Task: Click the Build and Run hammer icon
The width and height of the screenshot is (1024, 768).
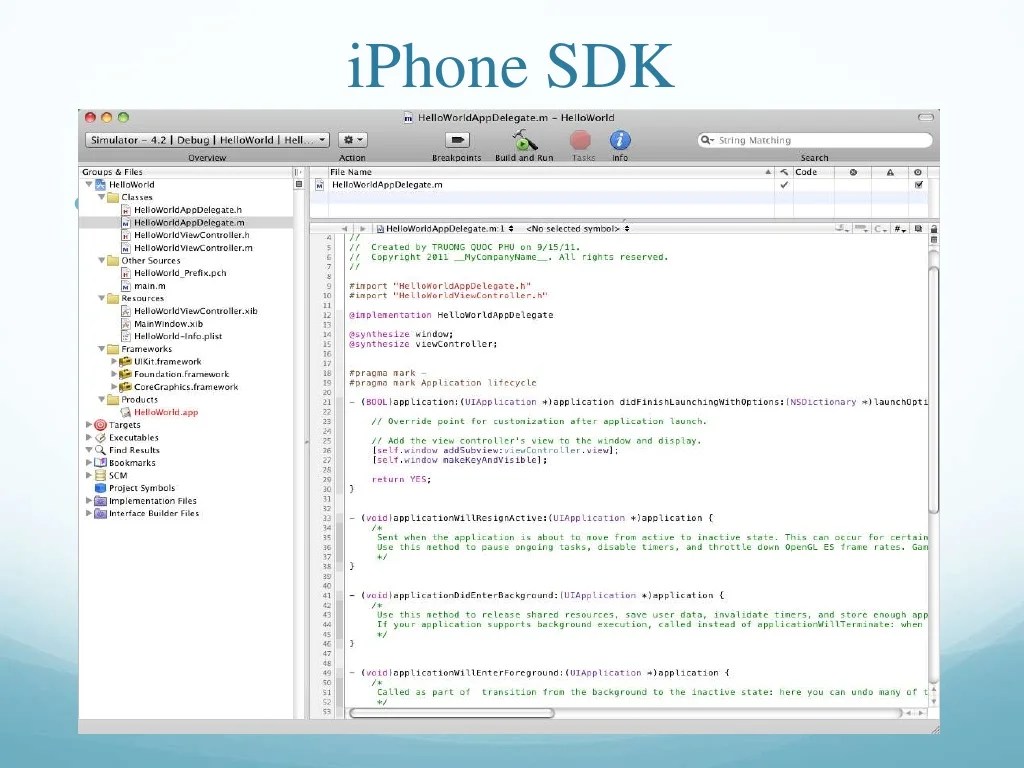Action: coord(524,140)
